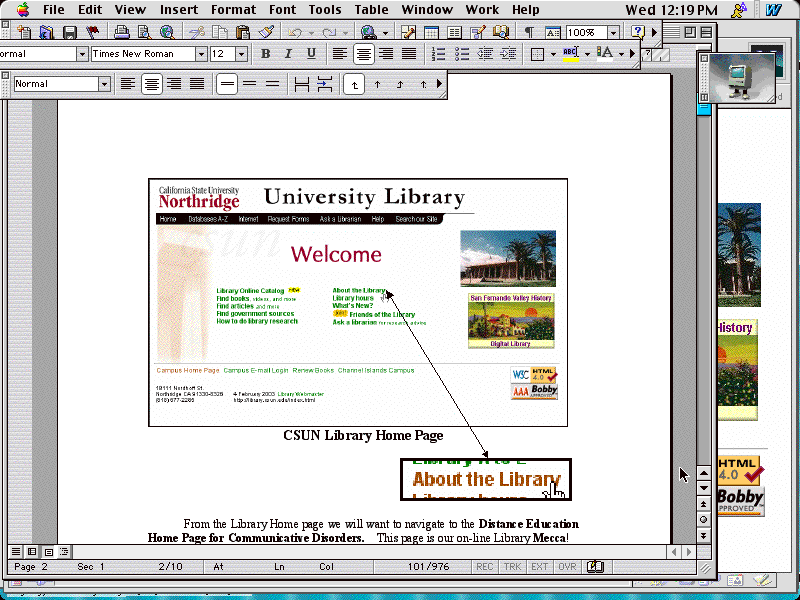This screenshot has width=800, height=600.
Task: Open the Insert menu
Action: pyautogui.click(x=179, y=10)
